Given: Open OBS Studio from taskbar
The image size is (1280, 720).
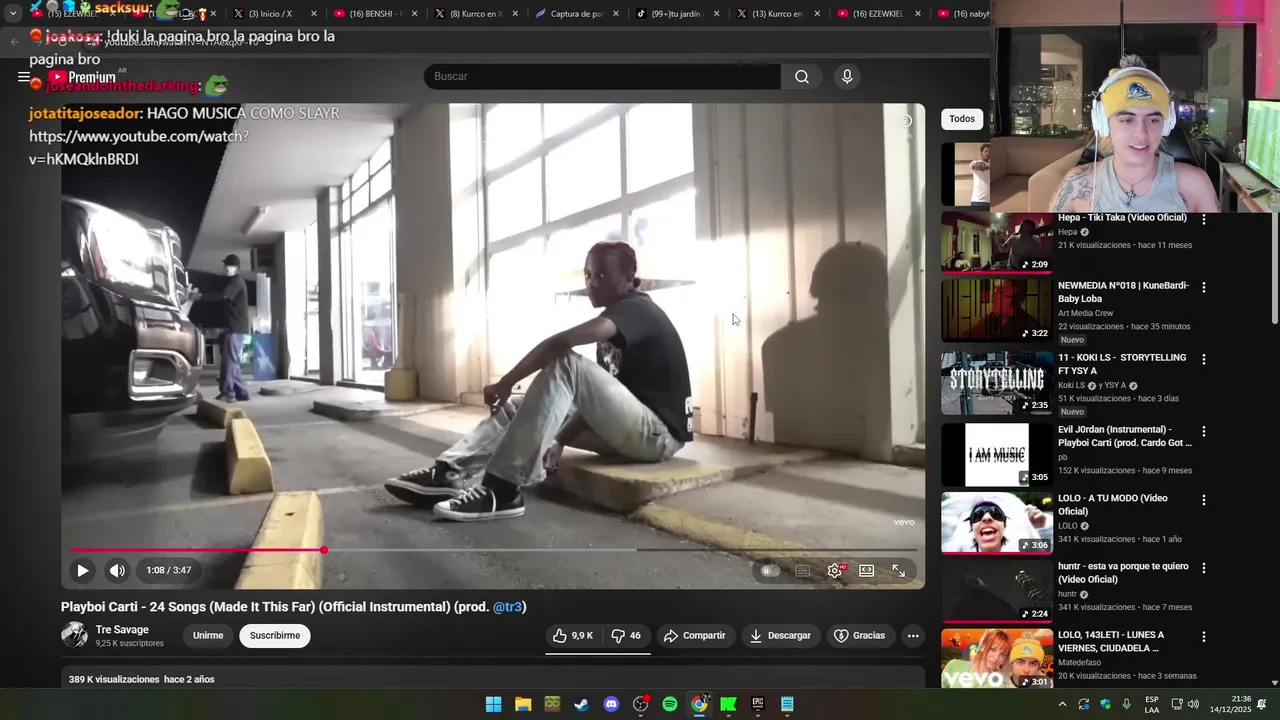Looking at the screenshot, I should coord(641,704).
